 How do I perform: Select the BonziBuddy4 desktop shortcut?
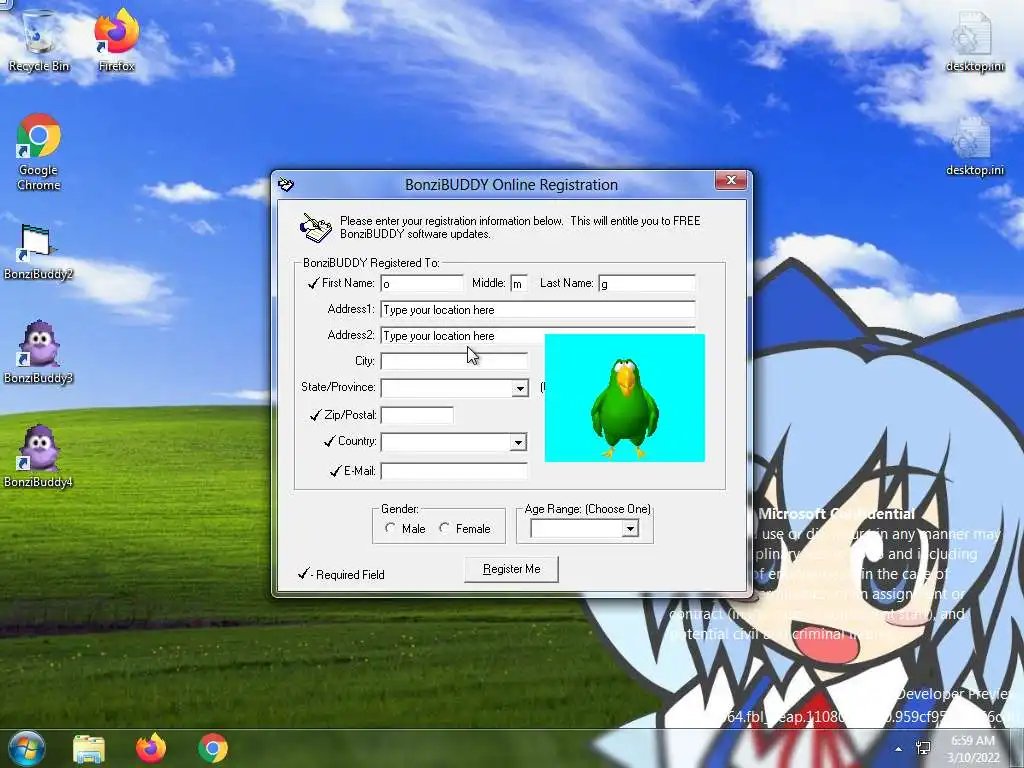(39, 456)
